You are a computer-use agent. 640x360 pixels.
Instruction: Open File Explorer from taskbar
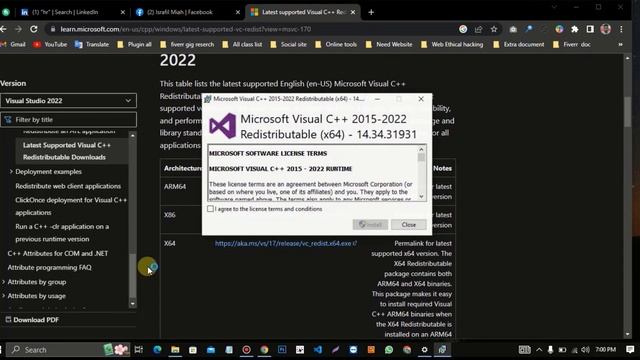[x=175, y=349]
